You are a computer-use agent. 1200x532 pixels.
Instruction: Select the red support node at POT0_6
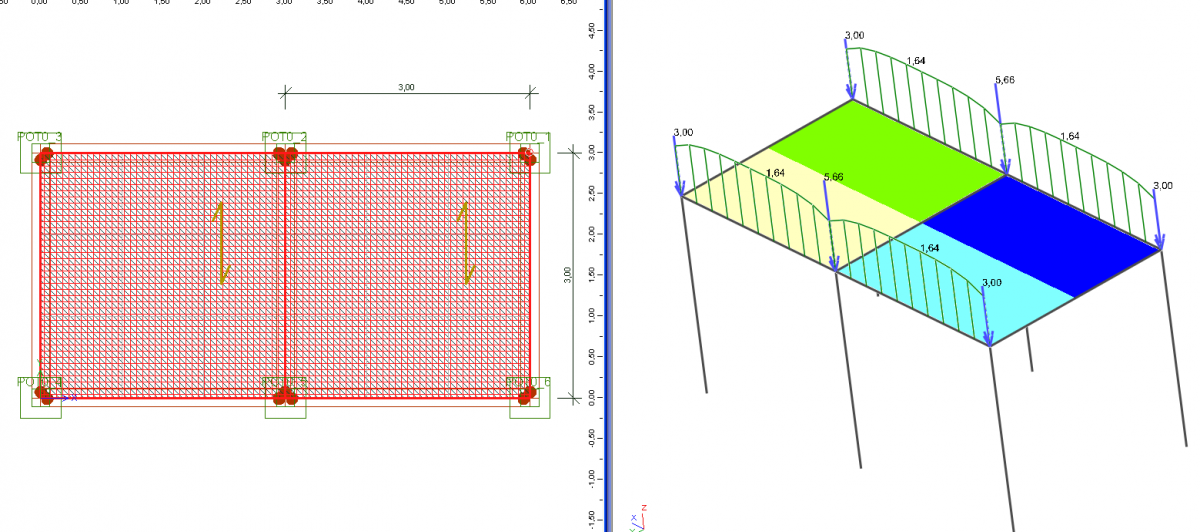527,397
